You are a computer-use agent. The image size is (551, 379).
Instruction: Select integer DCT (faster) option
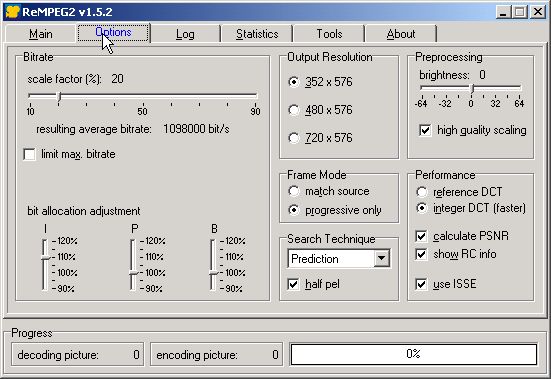[x=422, y=208]
